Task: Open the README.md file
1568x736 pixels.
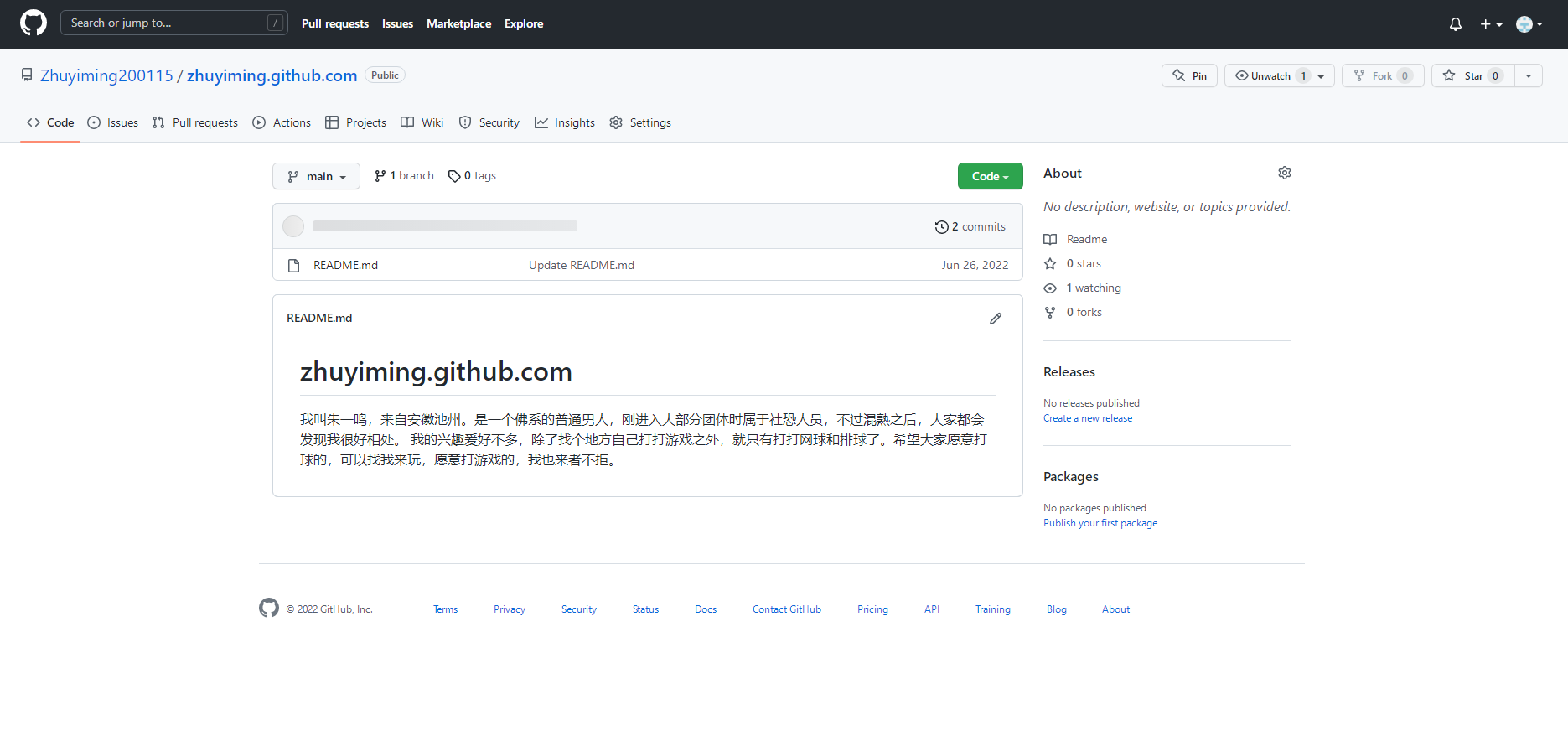Action: (x=345, y=265)
